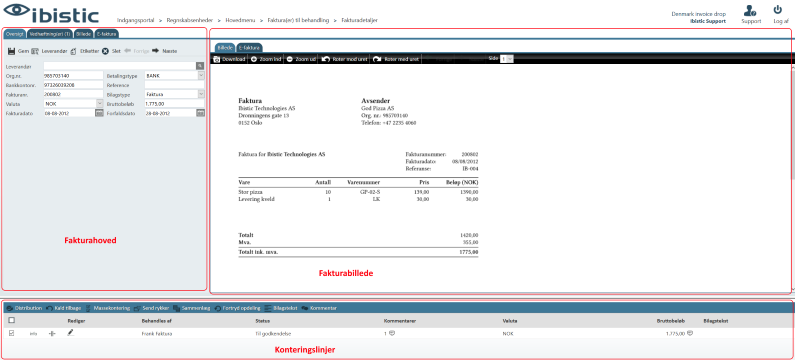Viewport: 795px width, 360px height.
Task: Click the Gem save disk icon
Action: (x=11, y=51)
